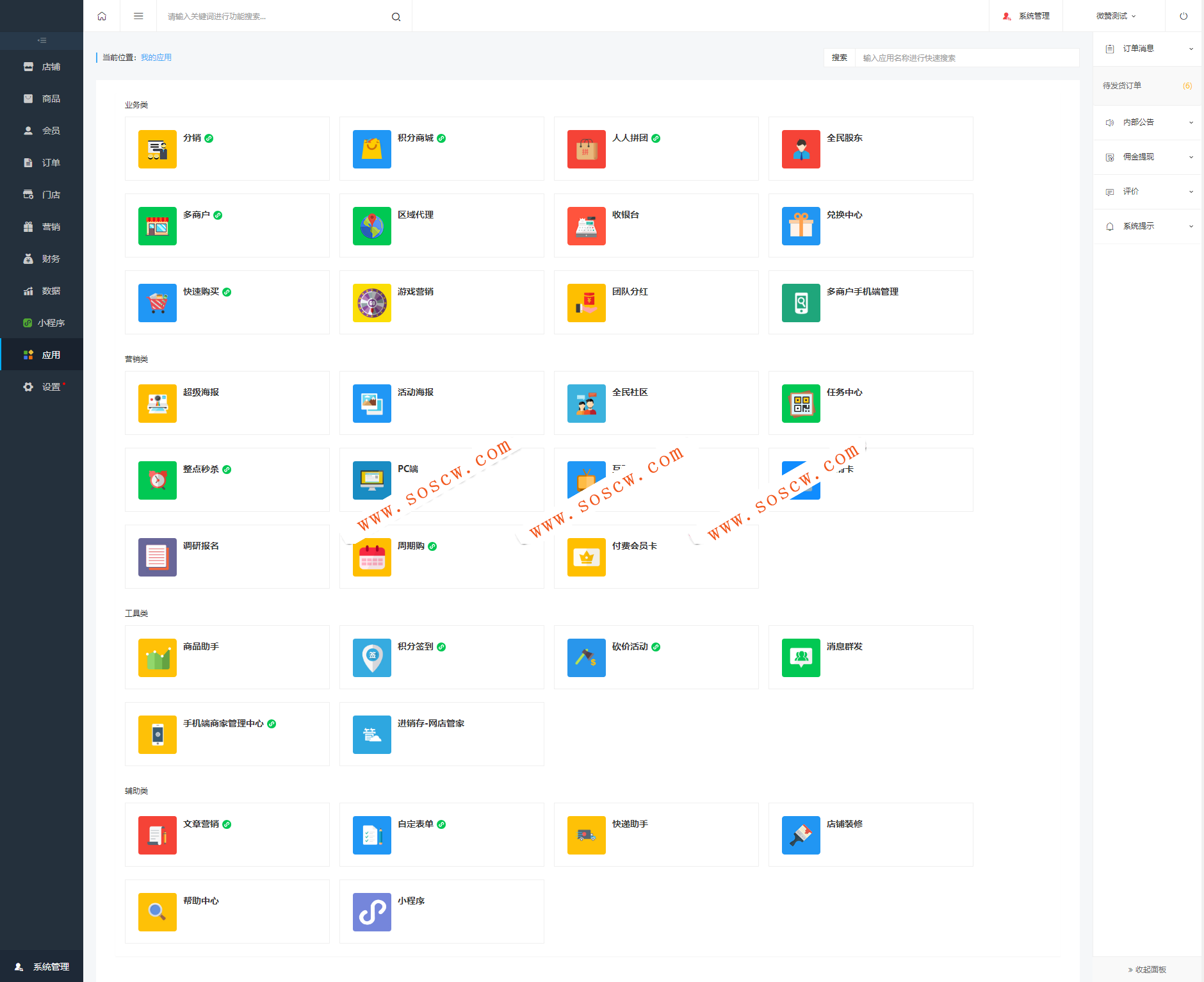
Task: Go to 门店 in sidebar
Action: pyautogui.click(x=42, y=195)
